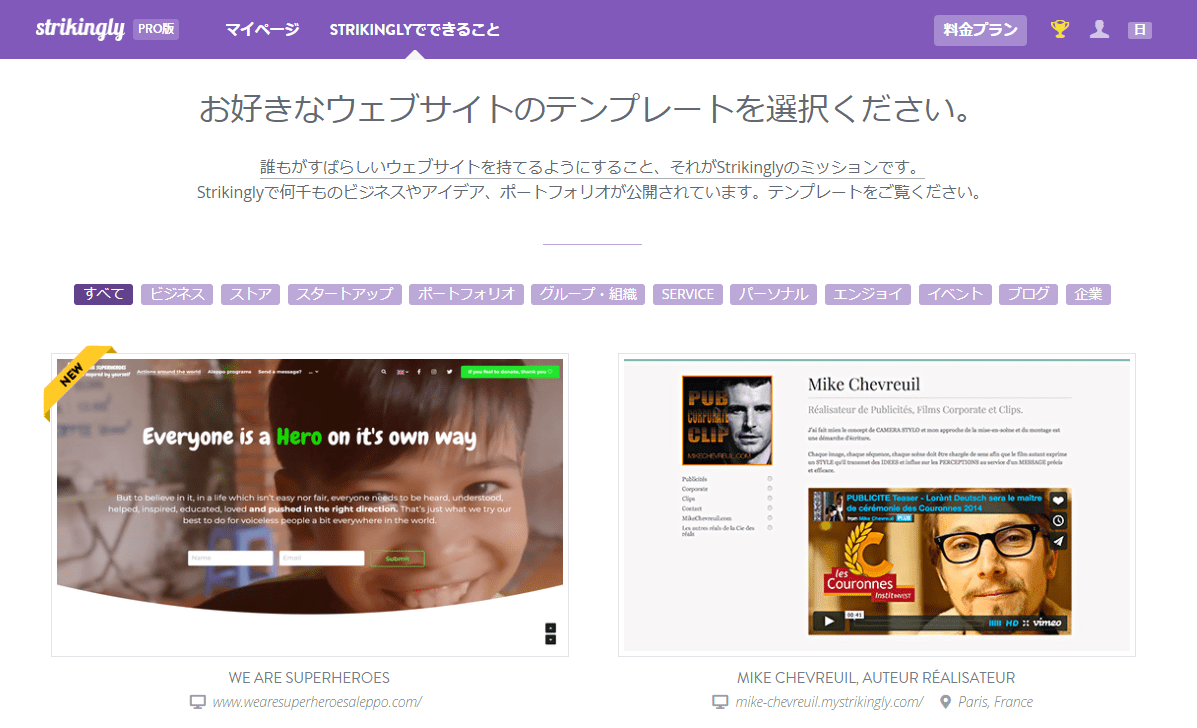Viewport: 1197px width, 728px height.
Task: Click the mission statement underlined text
Action: pyautogui.click(x=591, y=167)
